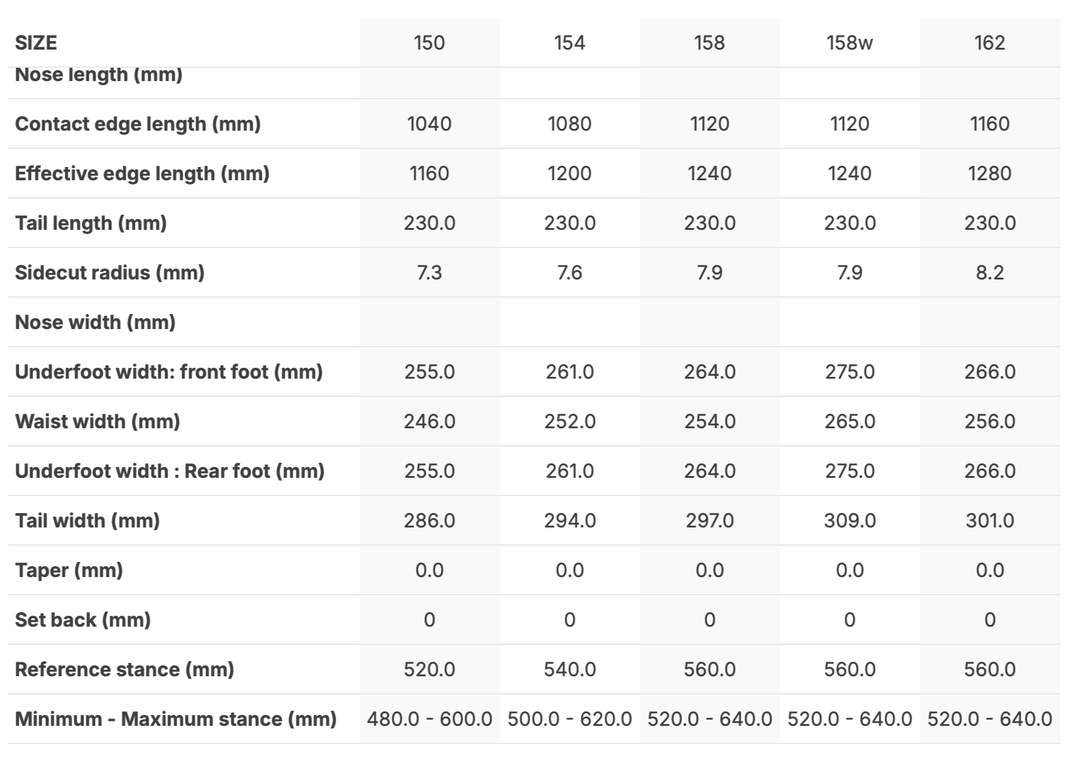Click the Nose width row label

(95, 322)
